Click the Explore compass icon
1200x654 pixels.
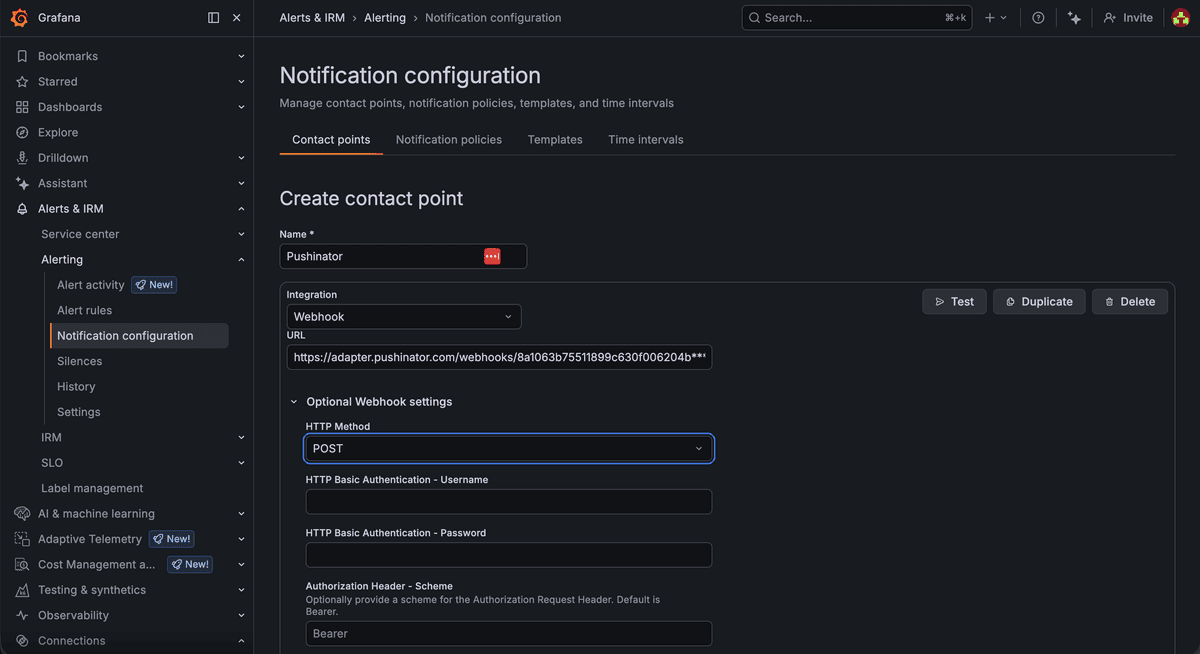point(22,132)
